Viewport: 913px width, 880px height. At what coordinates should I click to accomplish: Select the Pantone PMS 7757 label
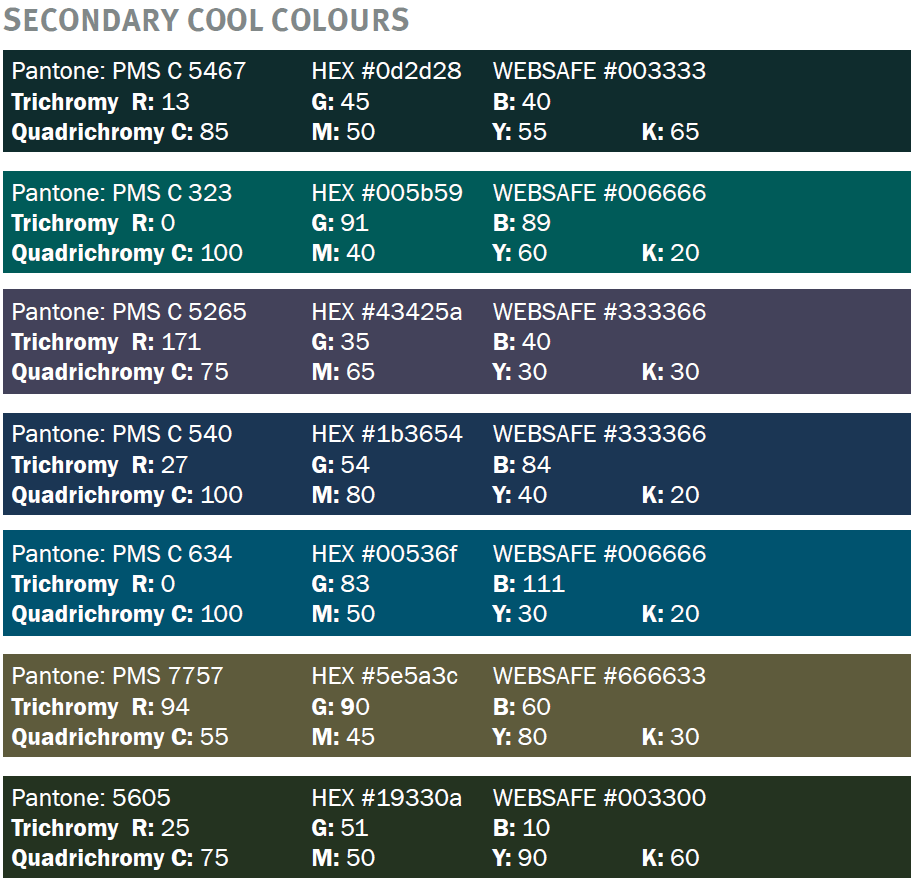coord(118,676)
